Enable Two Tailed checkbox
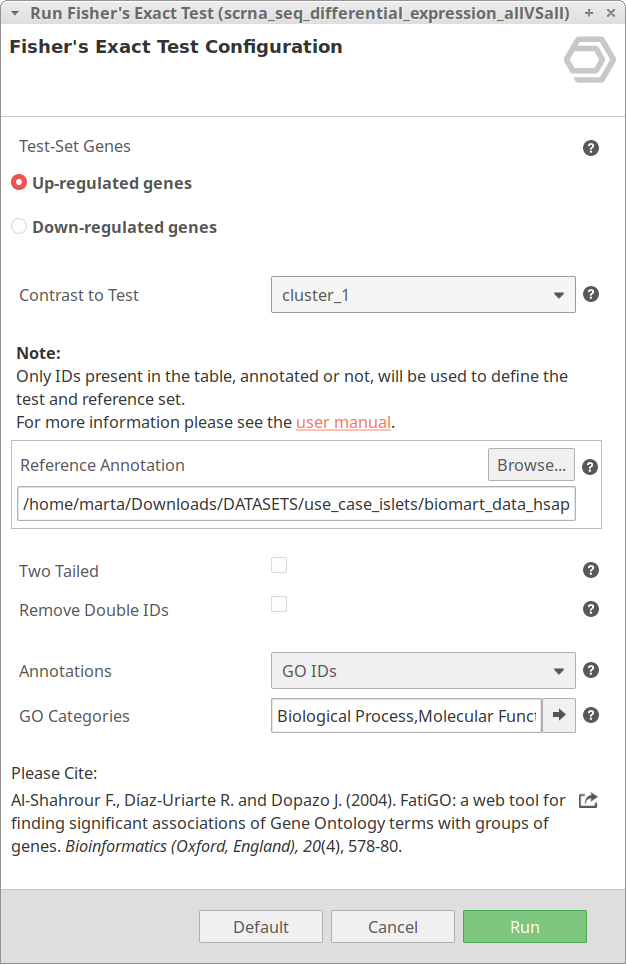Screen dimensions: 626x964 pyautogui.click(x=279, y=565)
